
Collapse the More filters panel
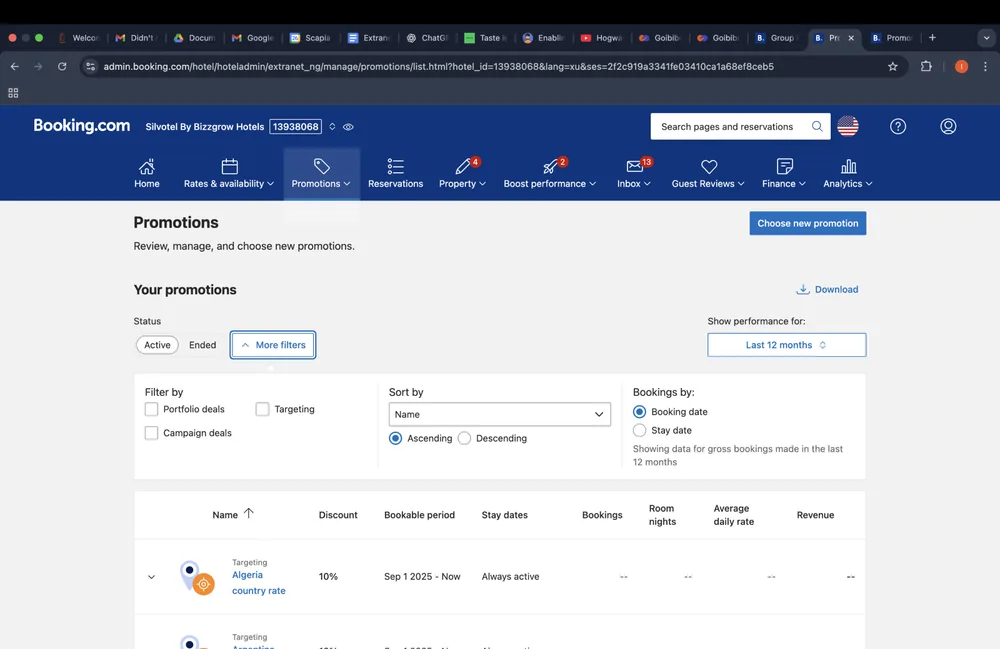273,345
